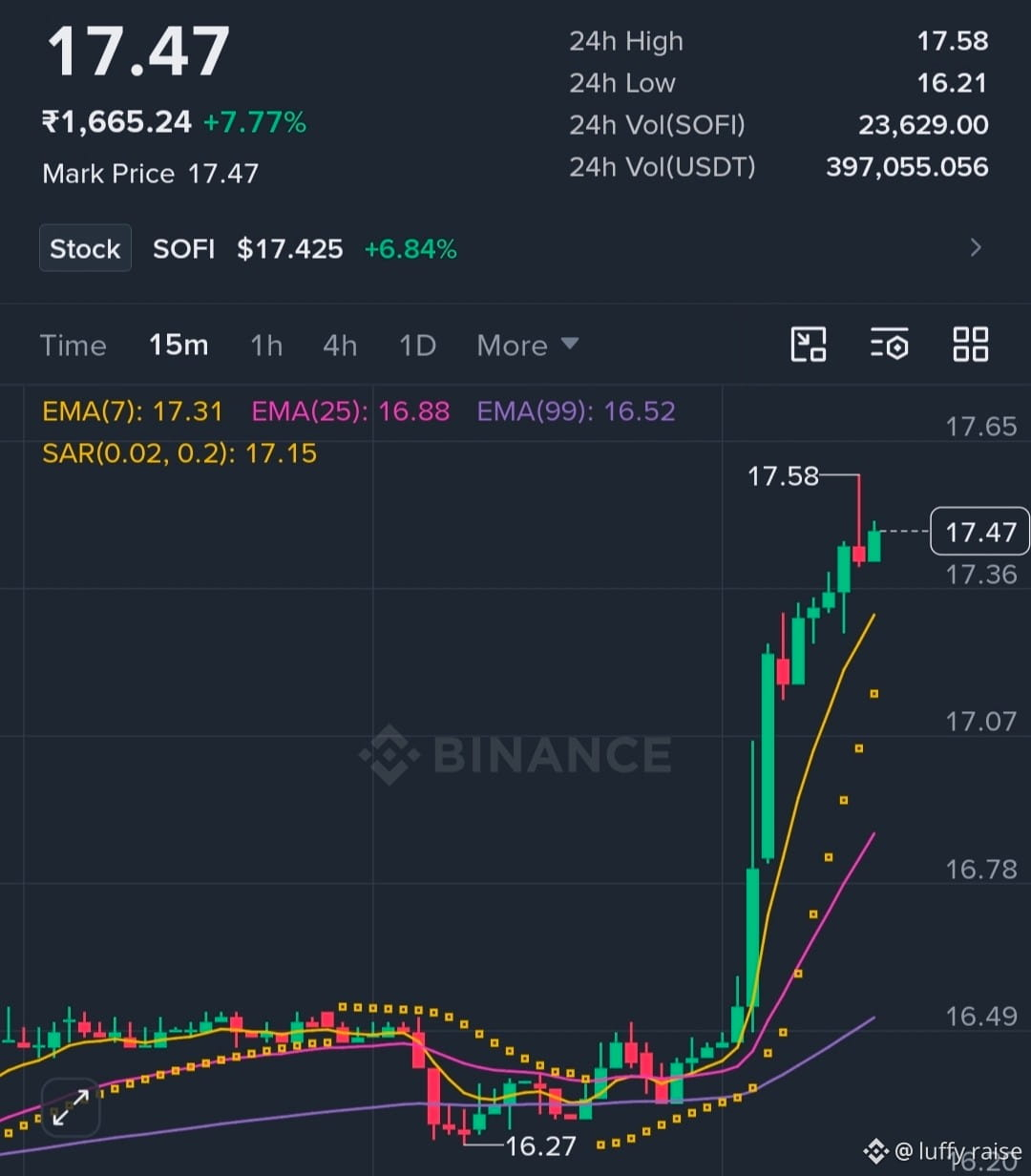Select the 1D timeframe tab
Image resolution: width=1031 pixels, height=1176 pixels.
[x=417, y=345]
